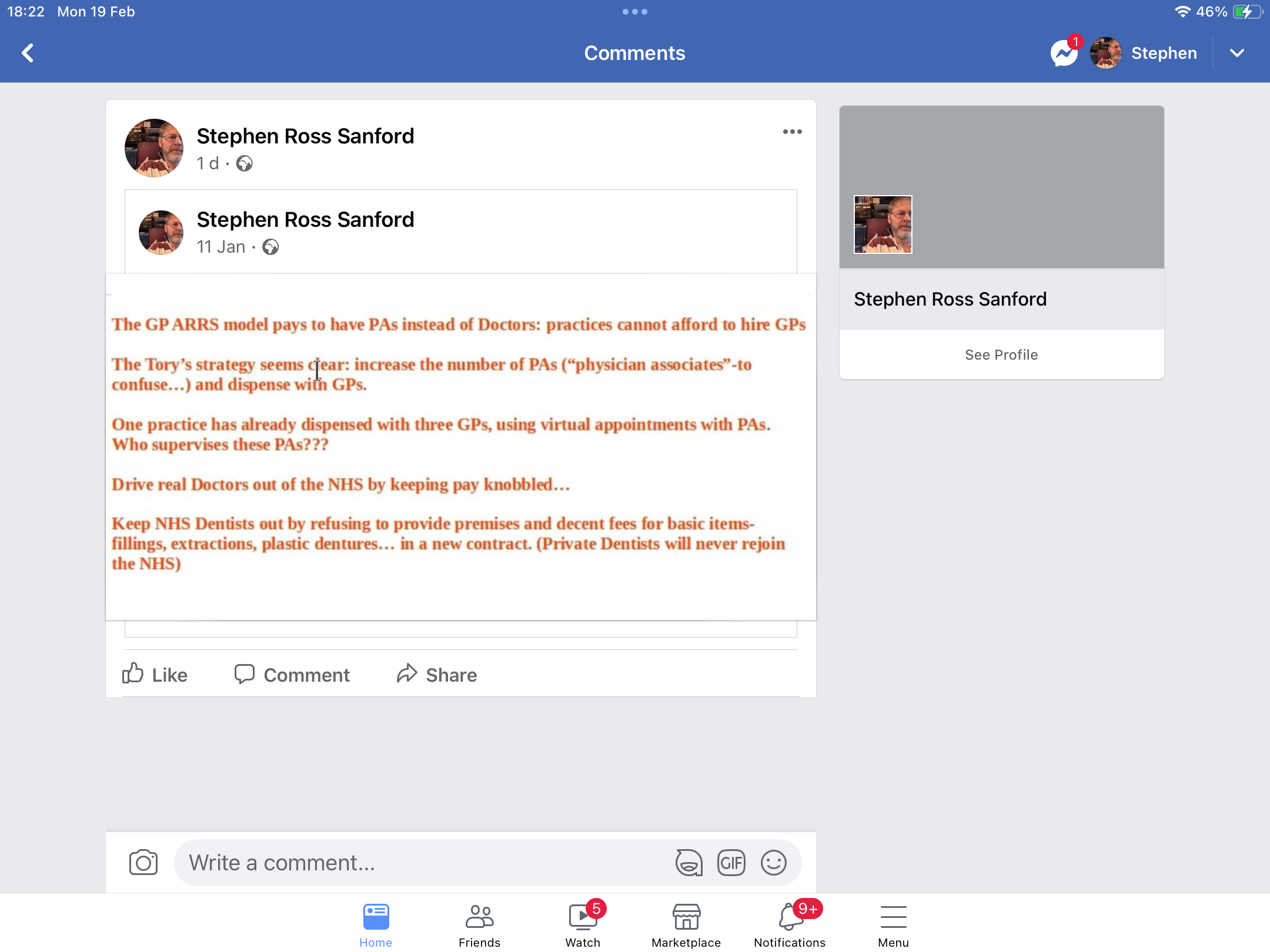The image size is (1270, 952).
Task: Go back using the left chevron
Action: pos(28,53)
